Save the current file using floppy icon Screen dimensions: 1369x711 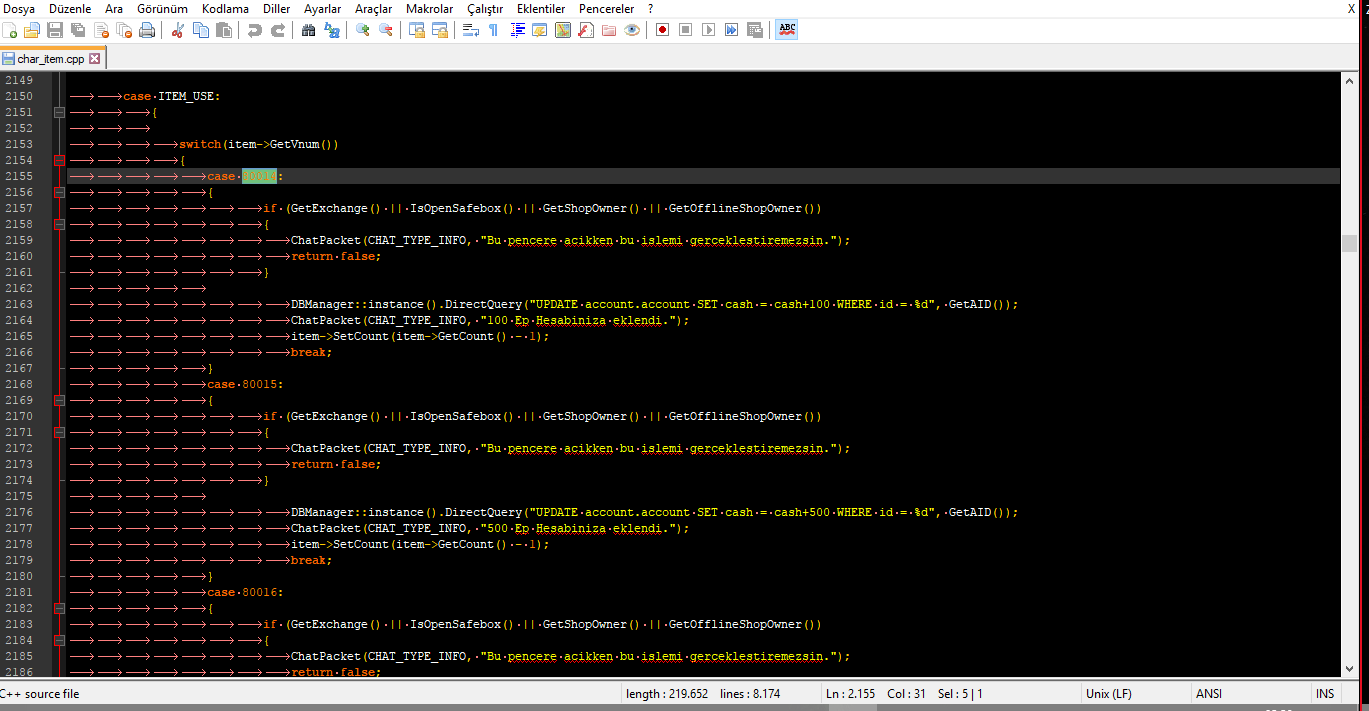(54, 30)
